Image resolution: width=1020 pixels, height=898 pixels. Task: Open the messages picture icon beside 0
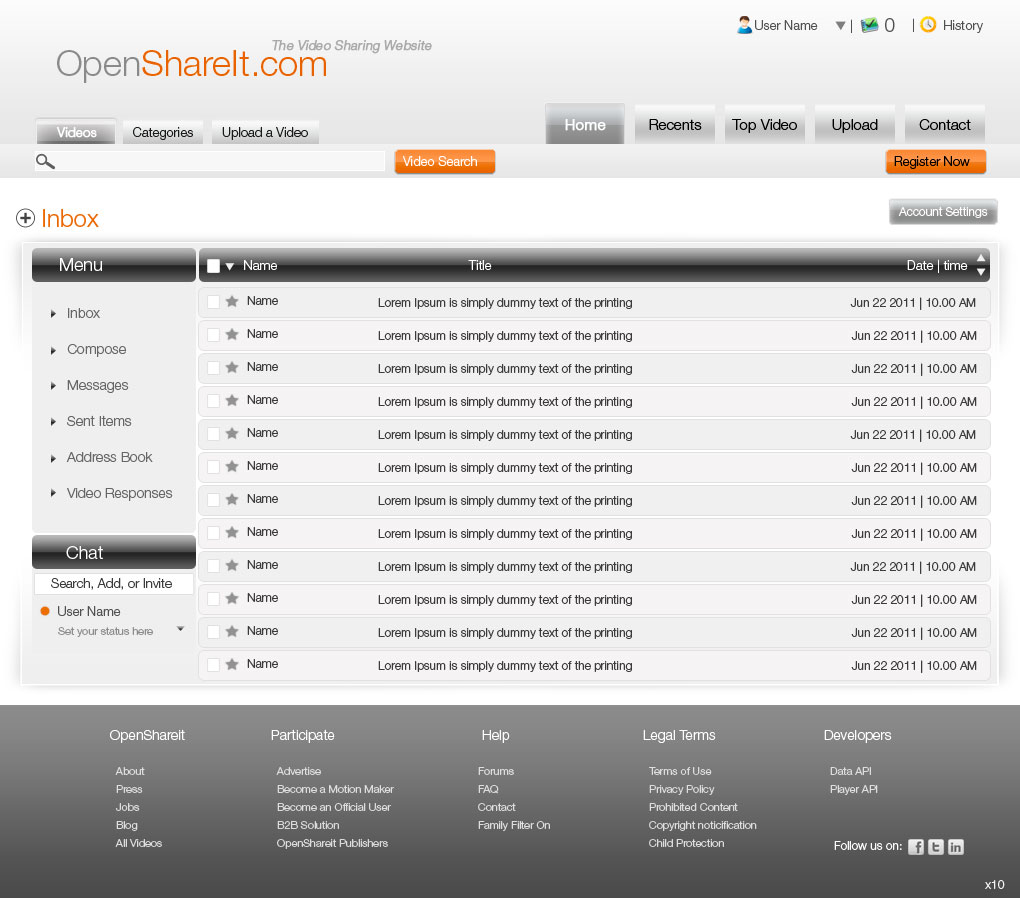(869, 25)
